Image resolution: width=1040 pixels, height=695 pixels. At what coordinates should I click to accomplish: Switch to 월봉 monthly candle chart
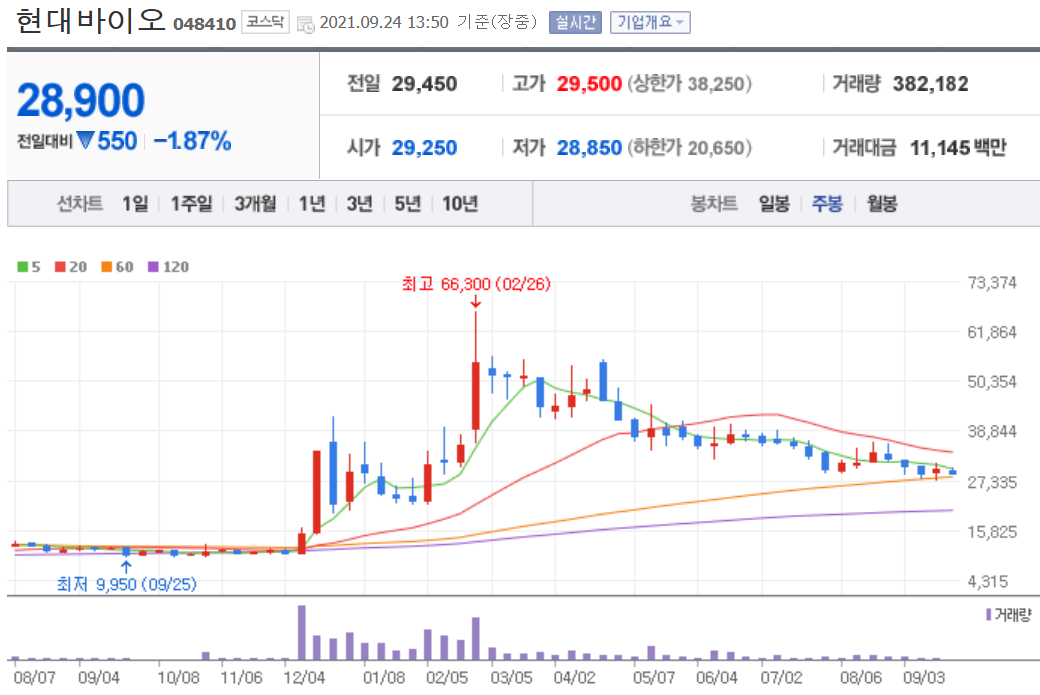pyautogui.click(x=881, y=204)
